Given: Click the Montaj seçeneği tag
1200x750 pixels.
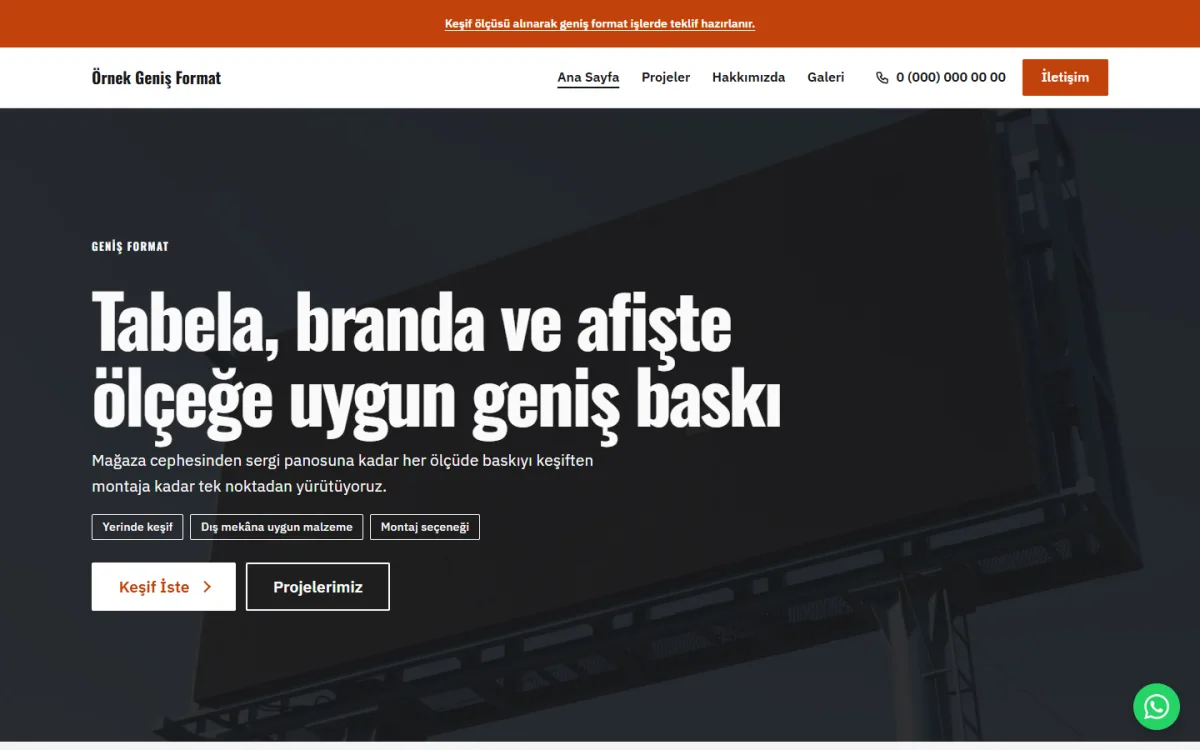Looking at the screenshot, I should click(425, 527).
